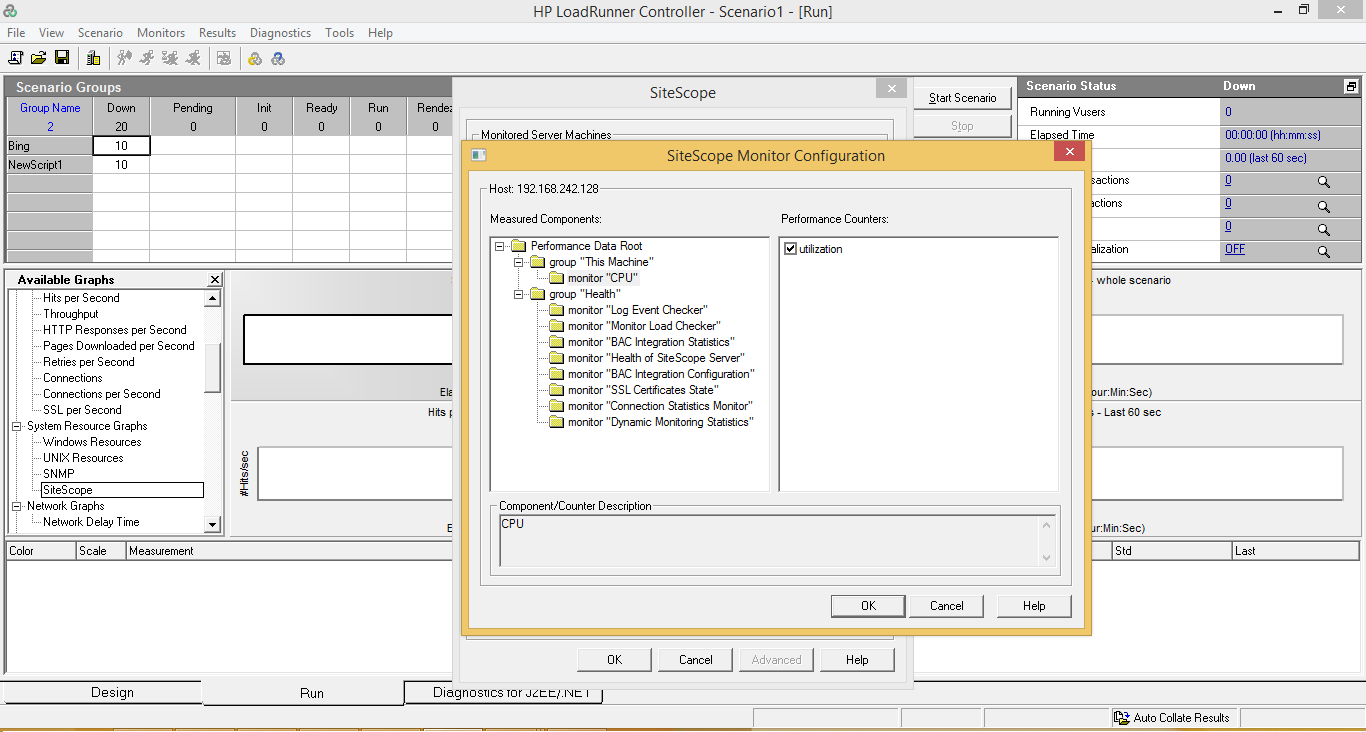The width and height of the screenshot is (1366, 732).
Task: Select monitor "BAC Integration Statistics"
Action: click(651, 342)
